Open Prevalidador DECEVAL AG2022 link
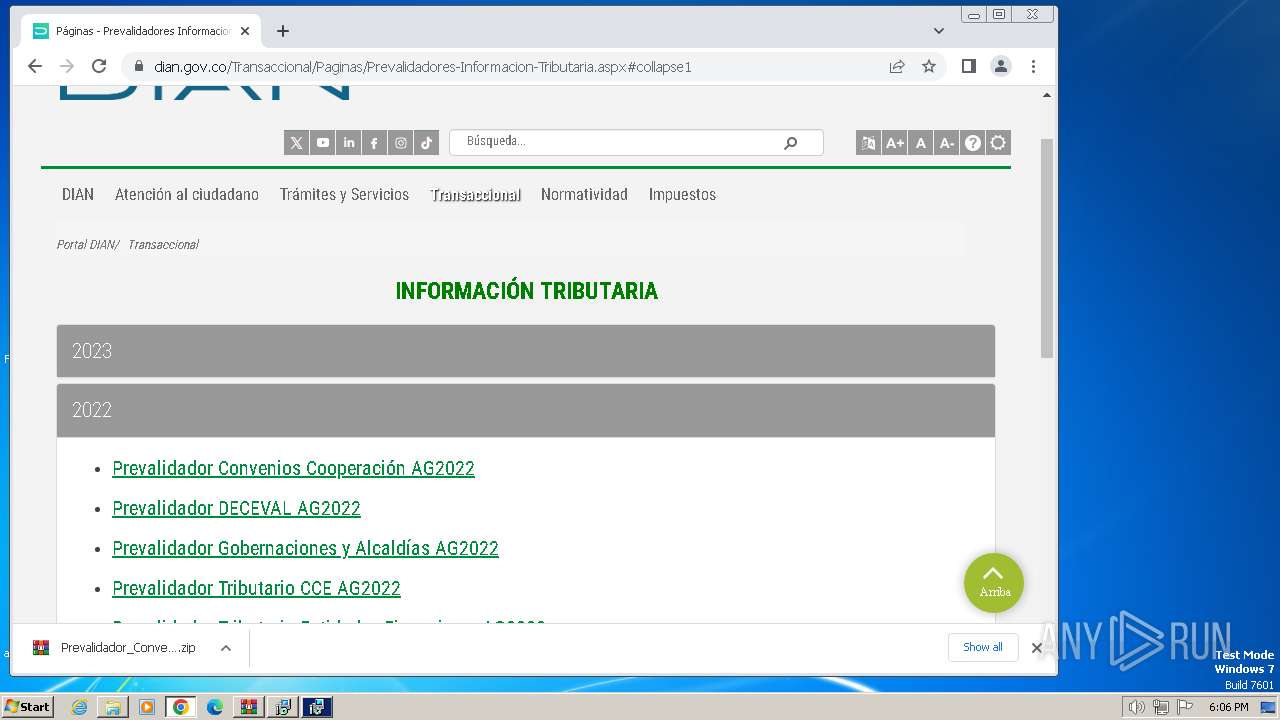Viewport: 1280px width, 720px height. (x=236, y=508)
